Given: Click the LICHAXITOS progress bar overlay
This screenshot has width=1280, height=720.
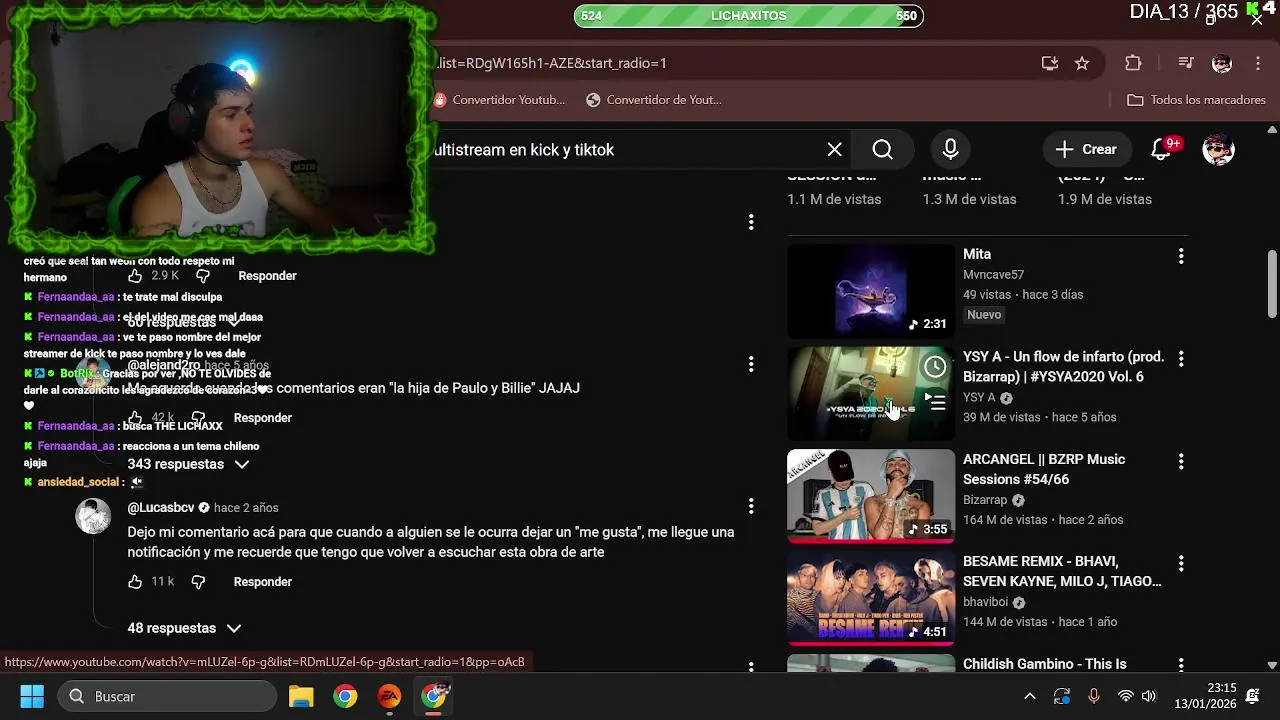Looking at the screenshot, I should [748, 16].
